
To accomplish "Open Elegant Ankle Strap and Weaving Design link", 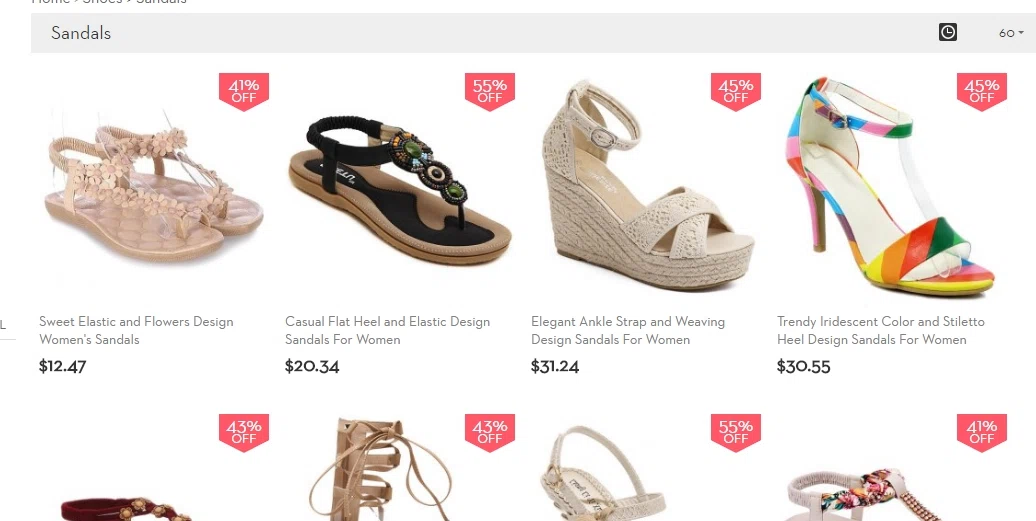I will [628, 330].
